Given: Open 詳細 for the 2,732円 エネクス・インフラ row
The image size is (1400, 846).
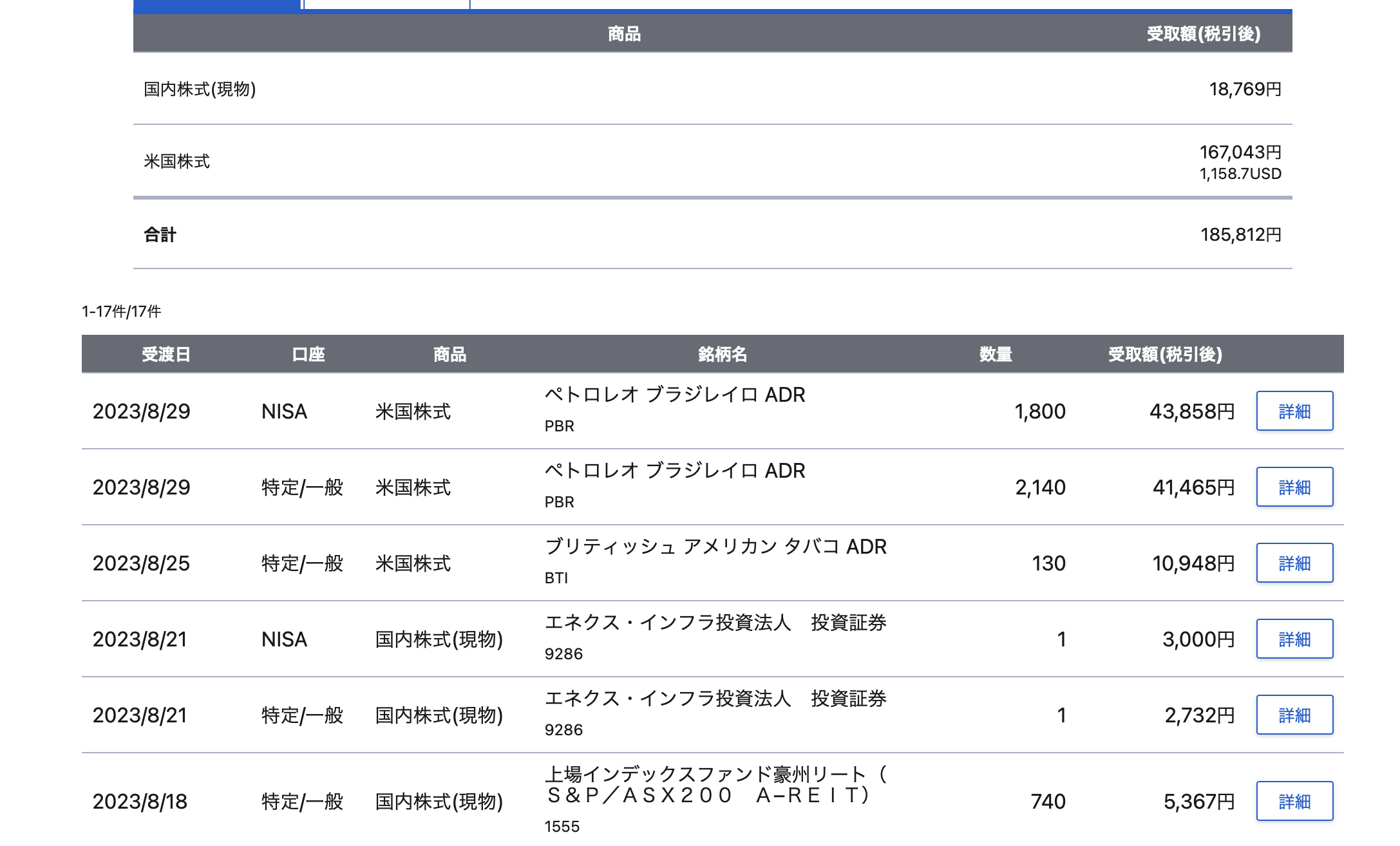Looking at the screenshot, I should [1294, 715].
